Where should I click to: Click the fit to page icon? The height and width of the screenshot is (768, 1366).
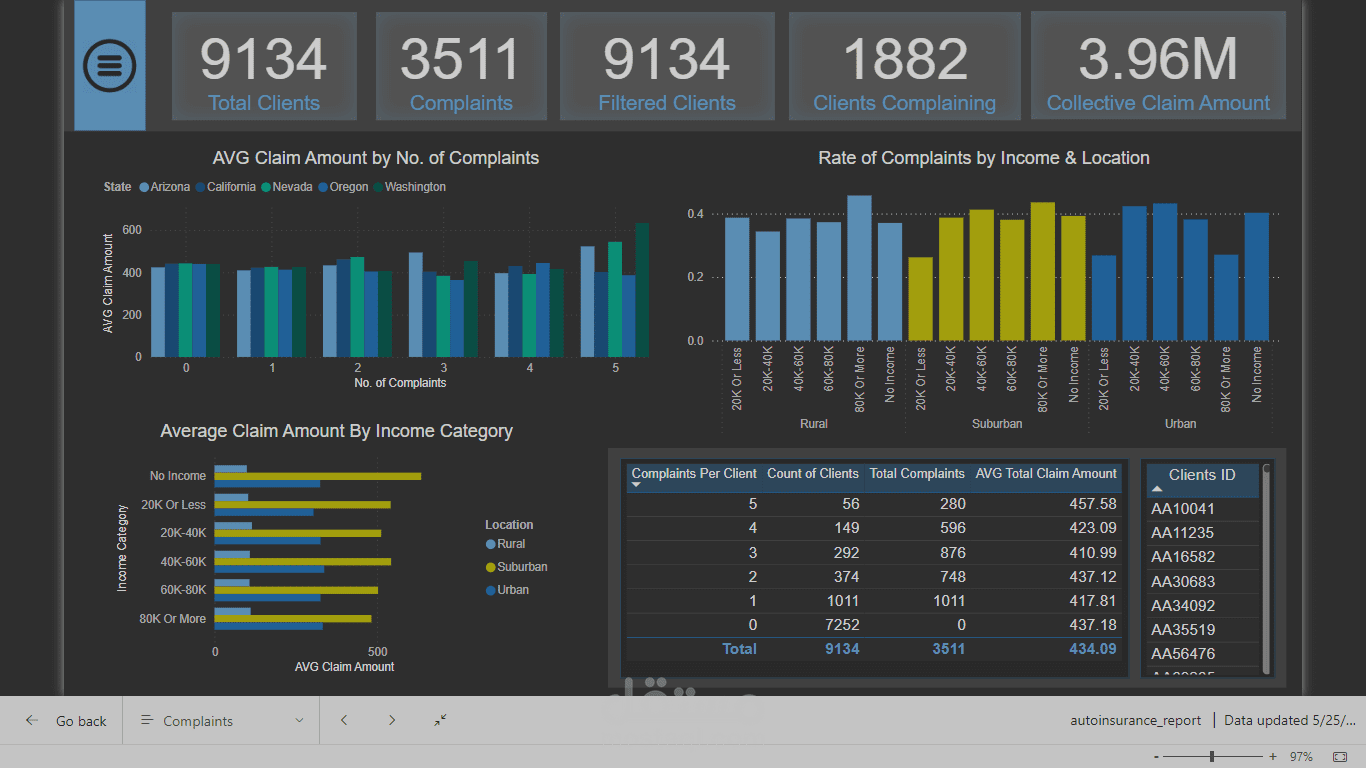pos(1340,757)
